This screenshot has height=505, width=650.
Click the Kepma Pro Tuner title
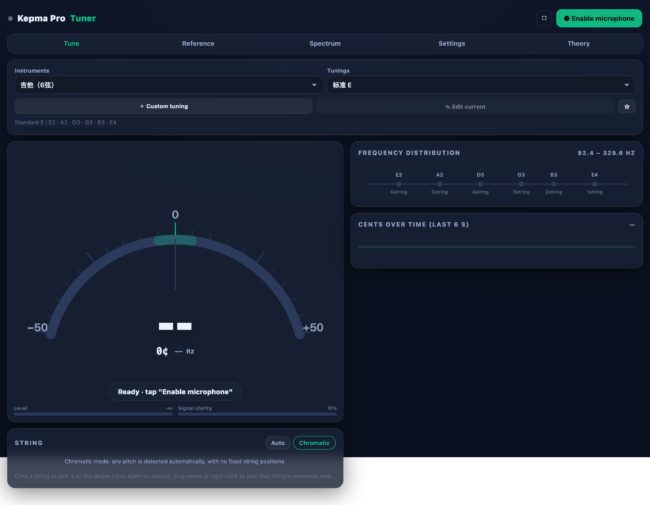(56, 18)
